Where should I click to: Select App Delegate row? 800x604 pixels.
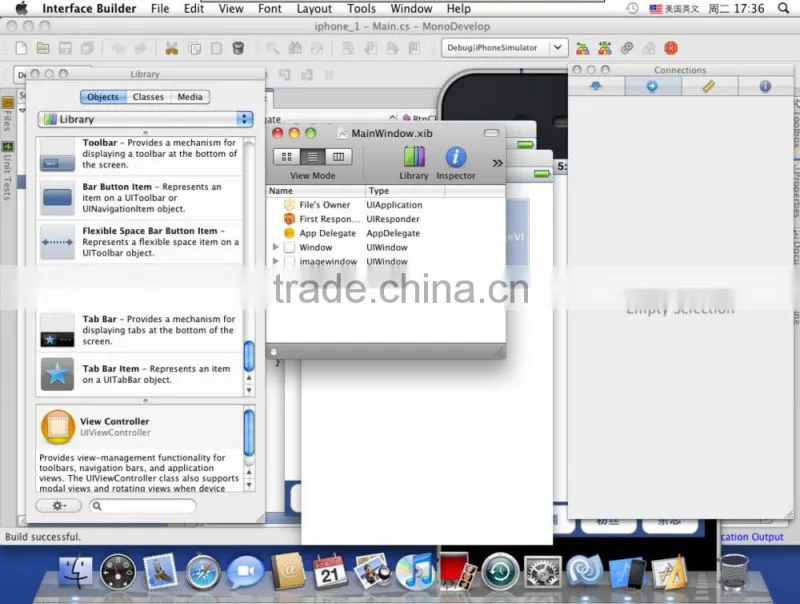(386, 233)
